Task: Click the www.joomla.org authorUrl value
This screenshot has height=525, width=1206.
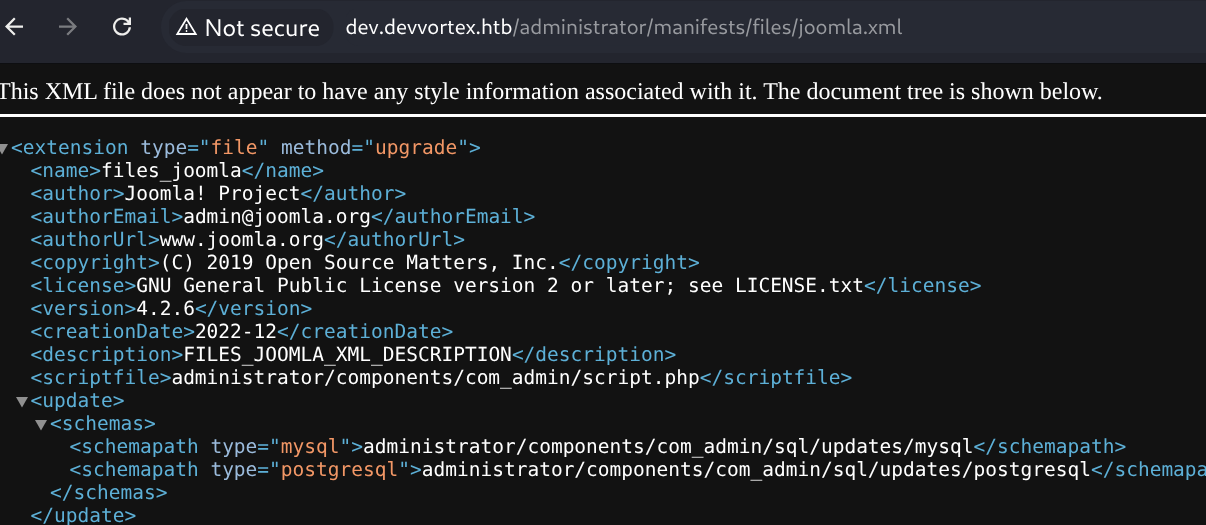Action: [x=242, y=240]
